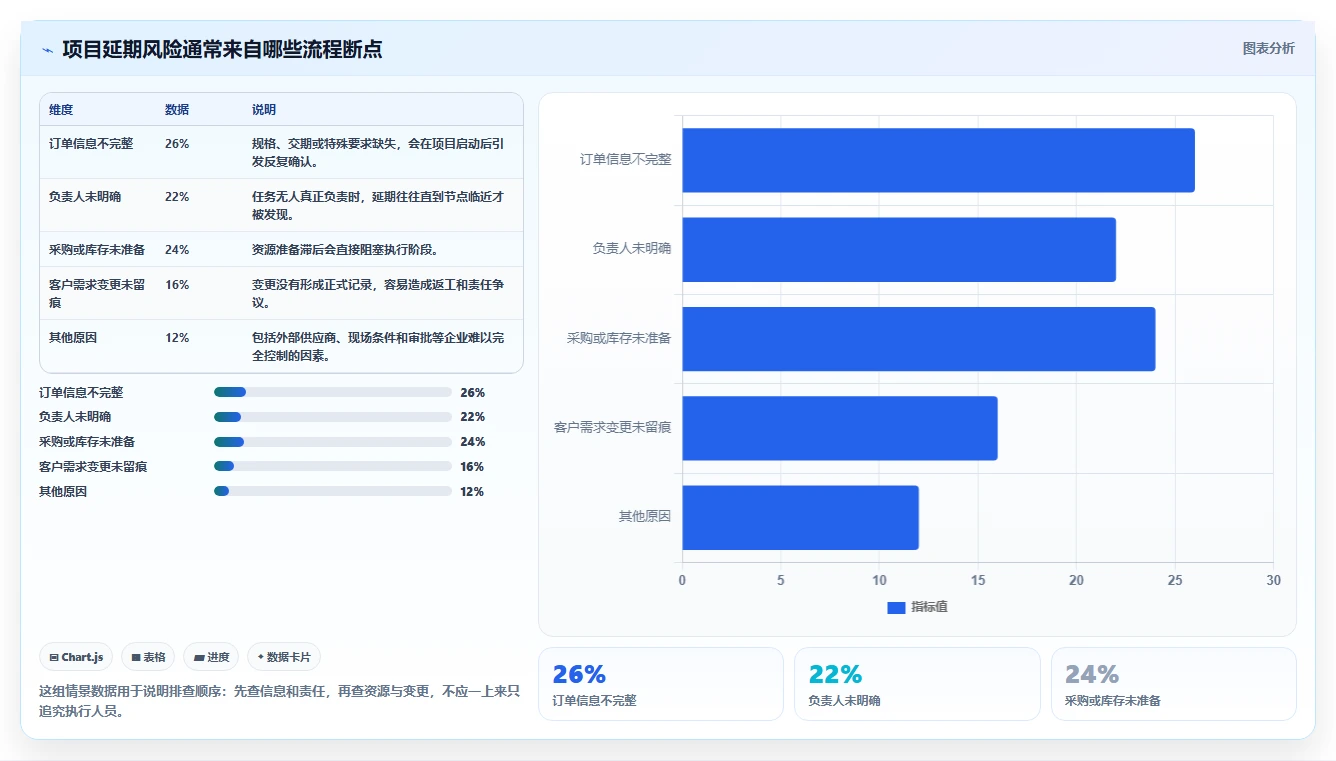
Task: Open the 24% 采购或库存未准备 data card
Action: (x=1173, y=684)
